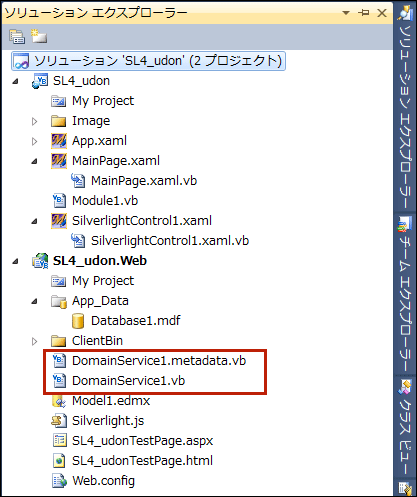This screenshot has height=497, width=417.
Task: Expand the Image folder
Action: tap(34, 121)
